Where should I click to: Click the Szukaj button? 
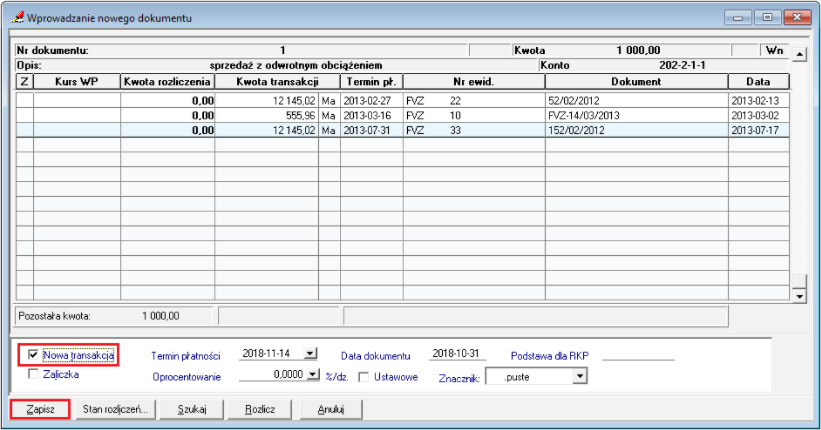(x=192, y=409)
